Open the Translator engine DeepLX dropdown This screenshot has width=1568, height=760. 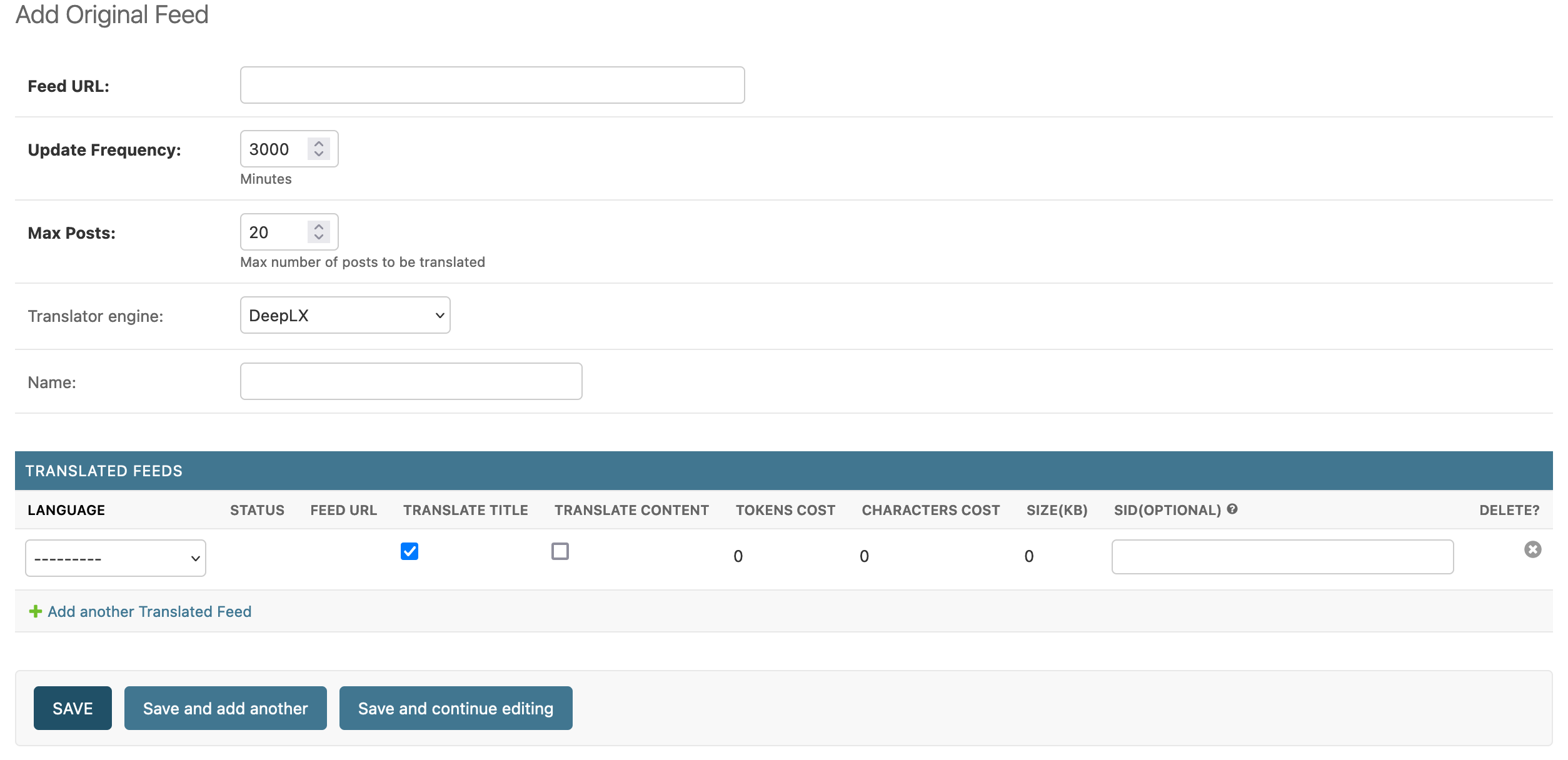tap(345, 316)
